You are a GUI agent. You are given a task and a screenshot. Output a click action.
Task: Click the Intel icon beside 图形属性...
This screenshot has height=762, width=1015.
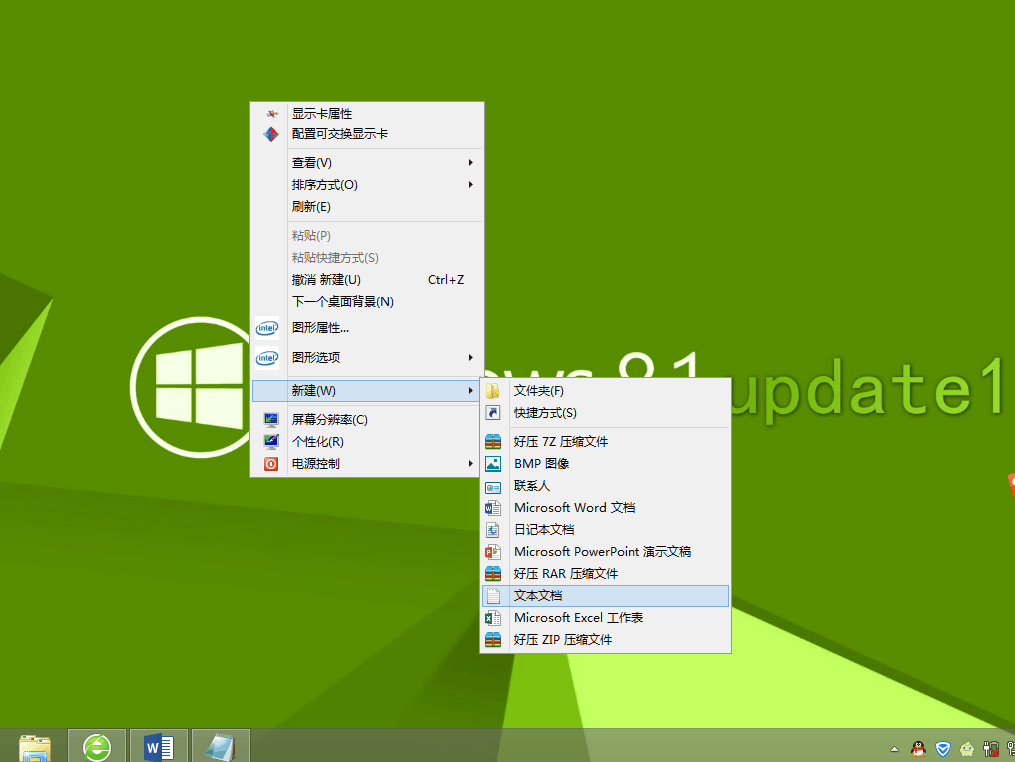(267, 328)
